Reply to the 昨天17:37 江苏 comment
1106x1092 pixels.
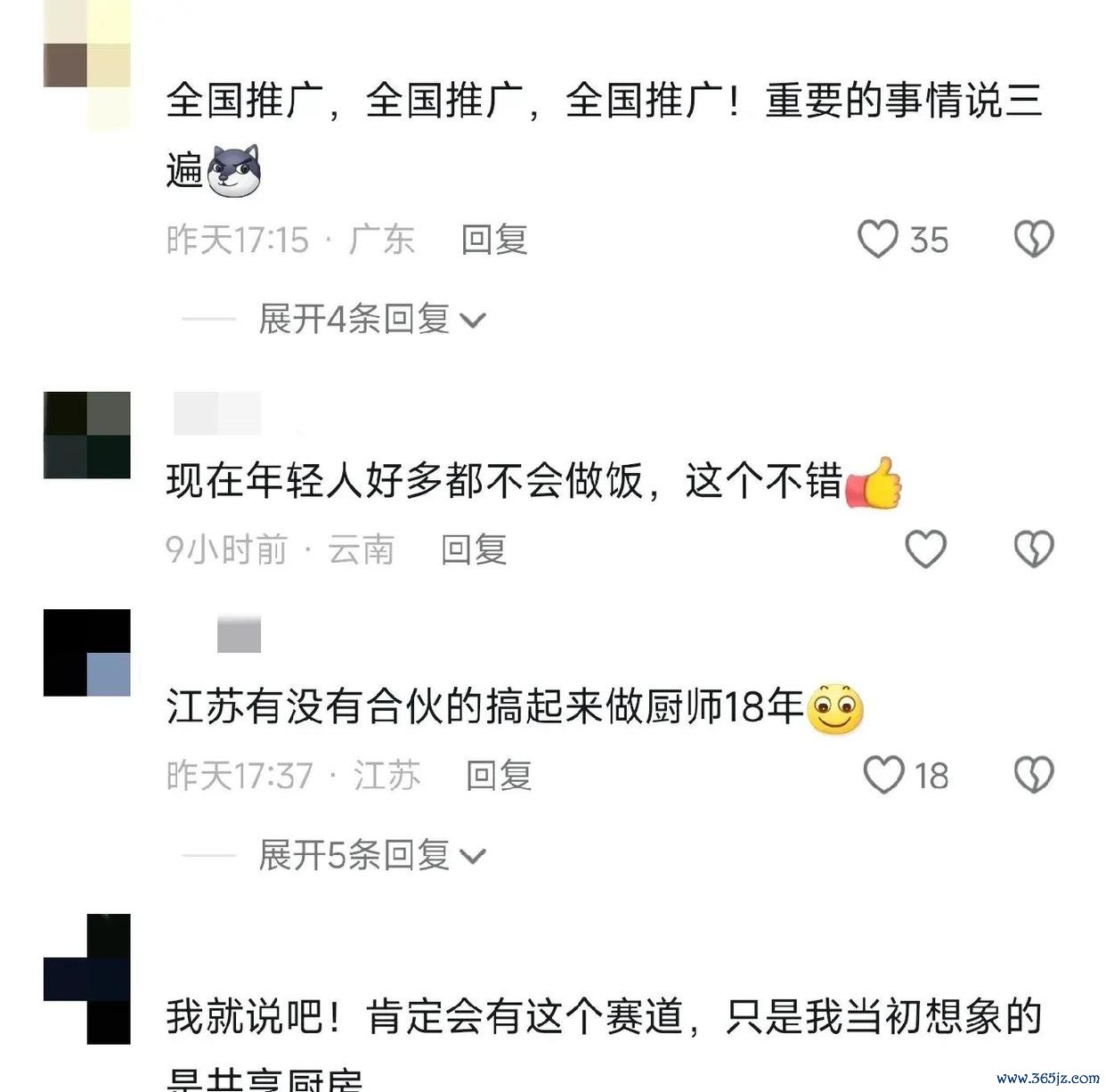point(499,775)
